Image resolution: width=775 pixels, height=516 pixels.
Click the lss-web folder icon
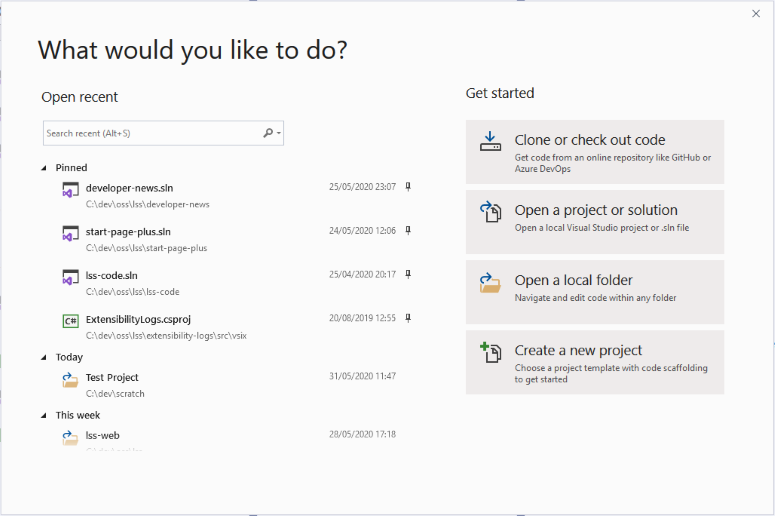pyautogui.click(x=70, y=438)
